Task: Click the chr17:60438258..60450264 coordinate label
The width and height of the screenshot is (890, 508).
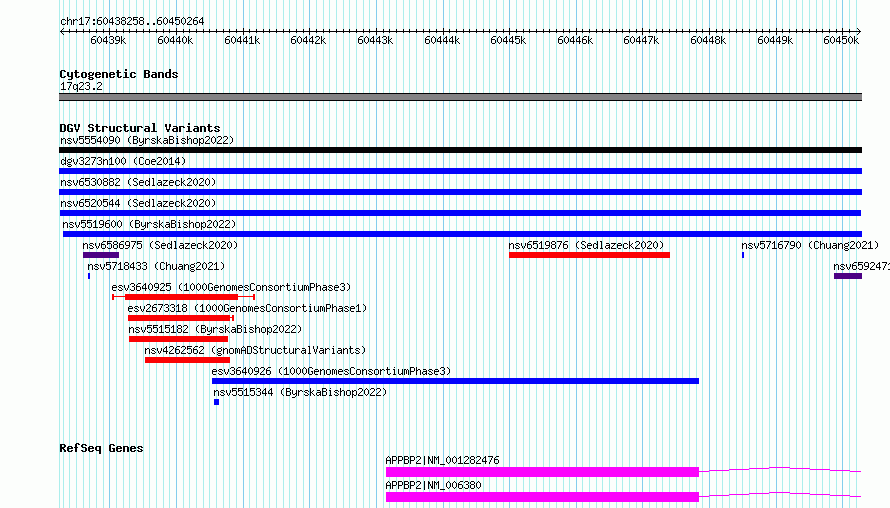Action: coord(132,22)
